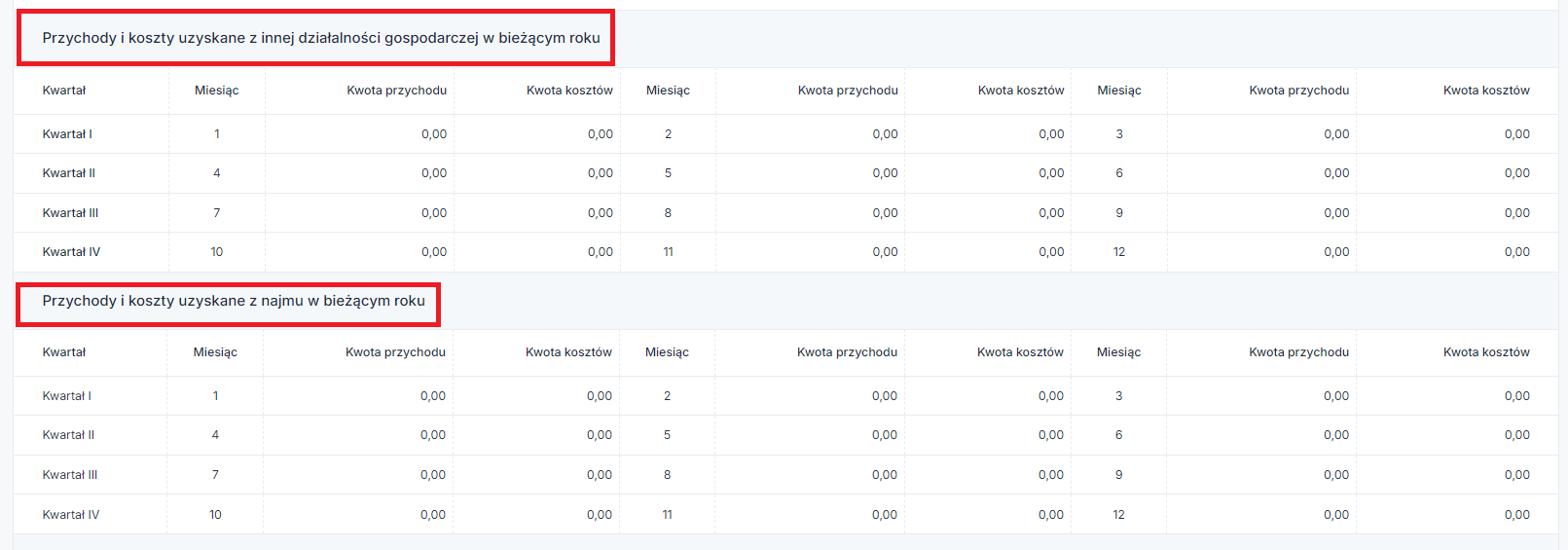Viewport: 1568px width, 550px height.
Task: Click month 2 cost amount in rental income table
Action: pyautogui.click(x=1050, y=396)
